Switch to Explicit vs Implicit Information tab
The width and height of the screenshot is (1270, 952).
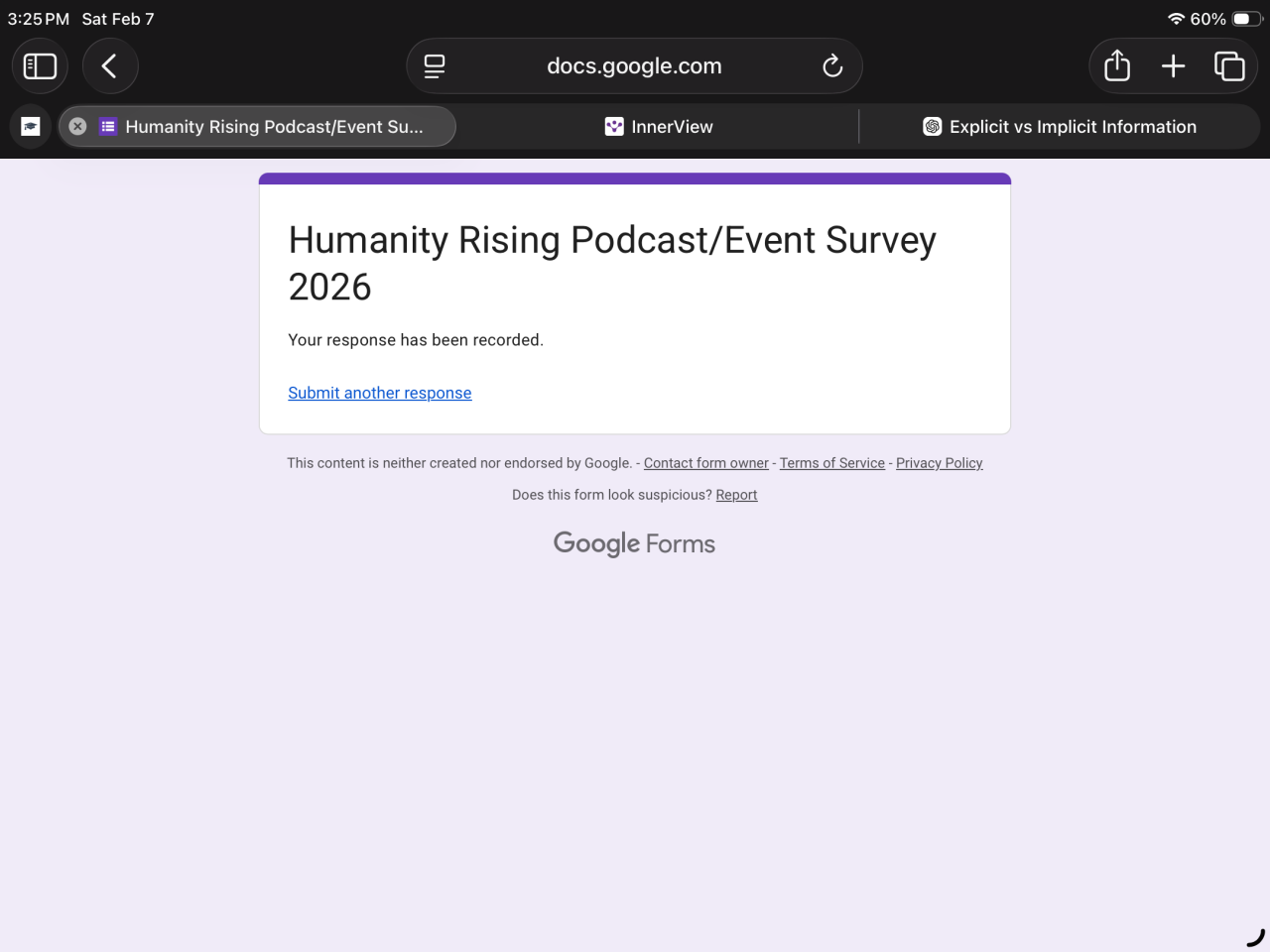coord(1060,127)
